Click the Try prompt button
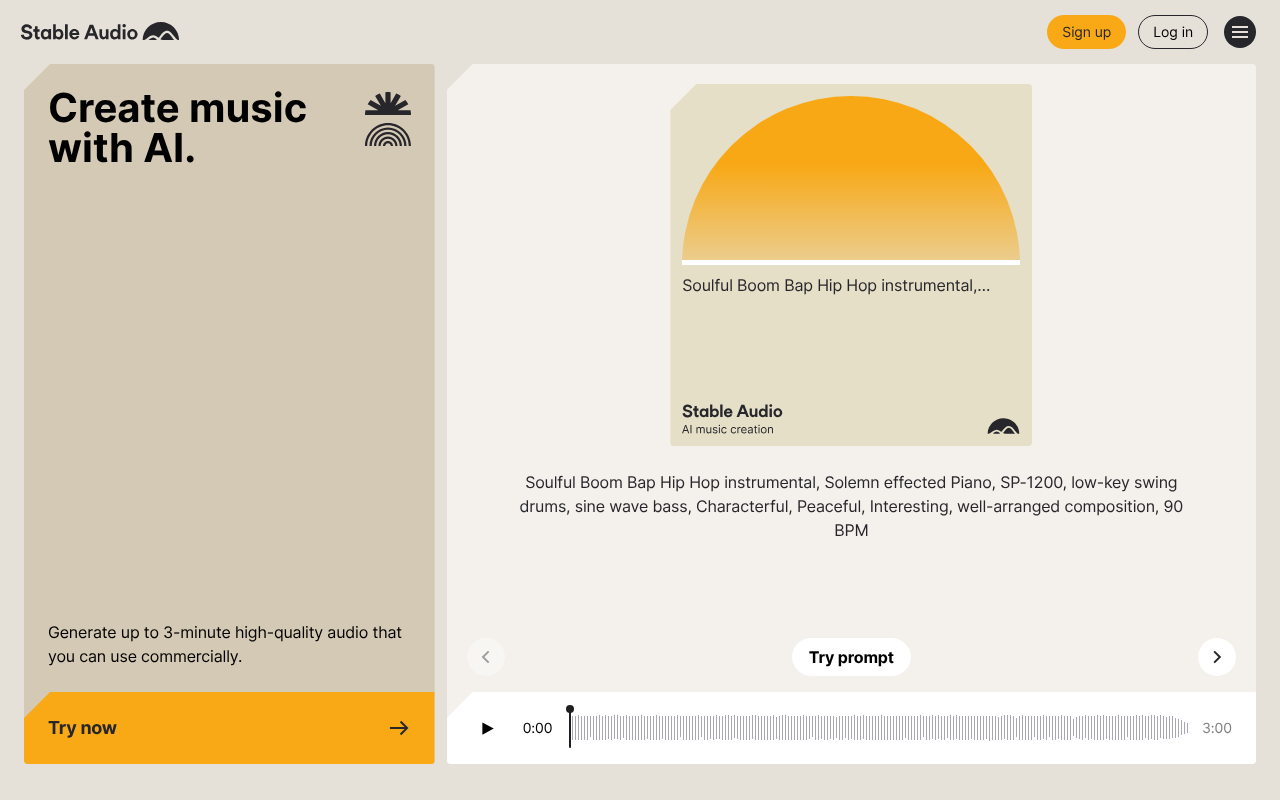 click(851, 657)
